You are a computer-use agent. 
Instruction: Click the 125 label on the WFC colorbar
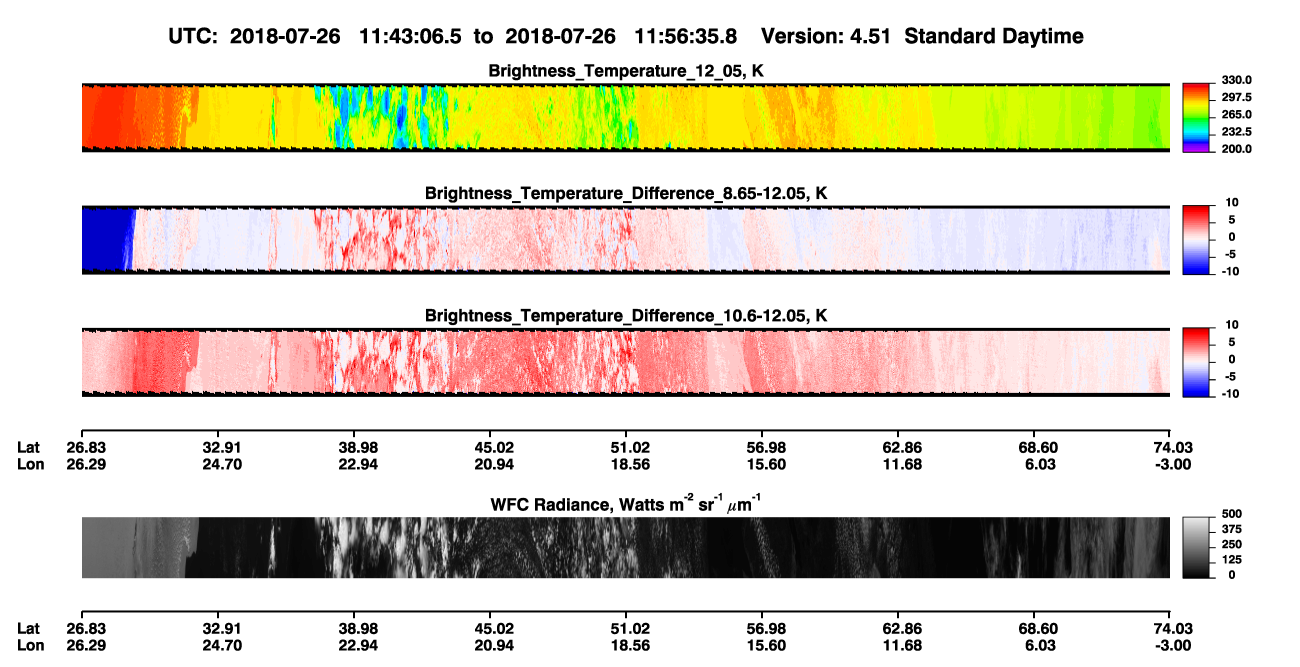point(1231,561)
